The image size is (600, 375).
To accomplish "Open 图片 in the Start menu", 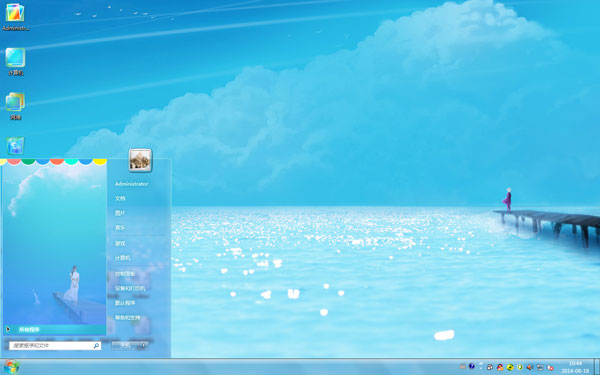I will click(x=120, y=213).
